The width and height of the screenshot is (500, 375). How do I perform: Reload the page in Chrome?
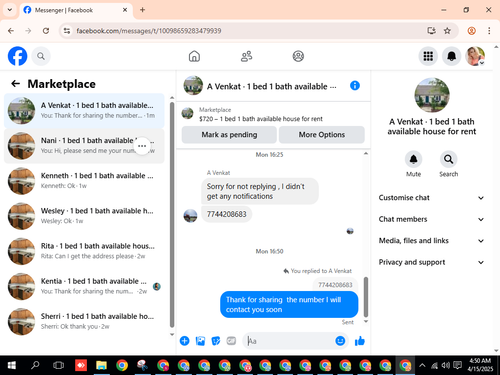pos(46,31)
